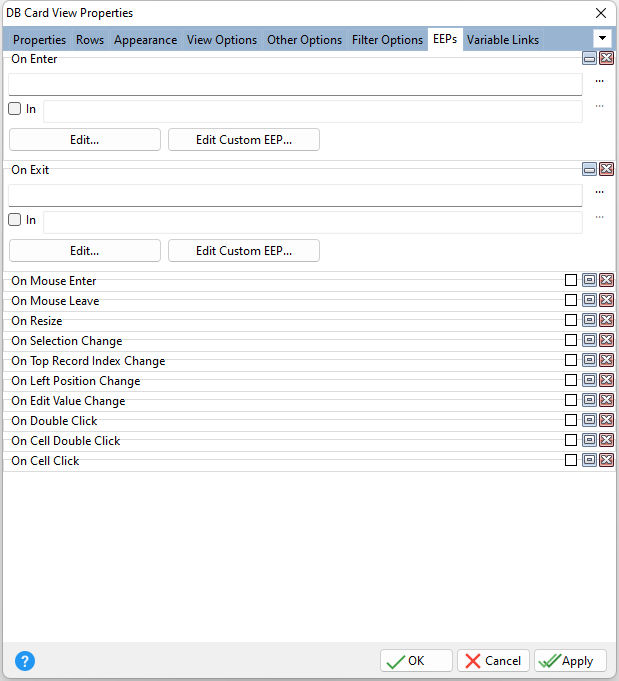
Task: Clear the On Enter EEP with red X
Action: pyautogui.click(x=606, y=58)
